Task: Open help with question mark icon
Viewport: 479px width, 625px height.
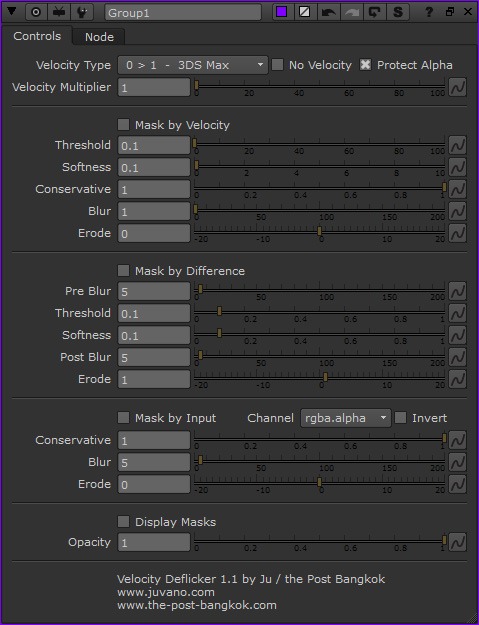Action: pyautogui.click(x=429, y=12)
